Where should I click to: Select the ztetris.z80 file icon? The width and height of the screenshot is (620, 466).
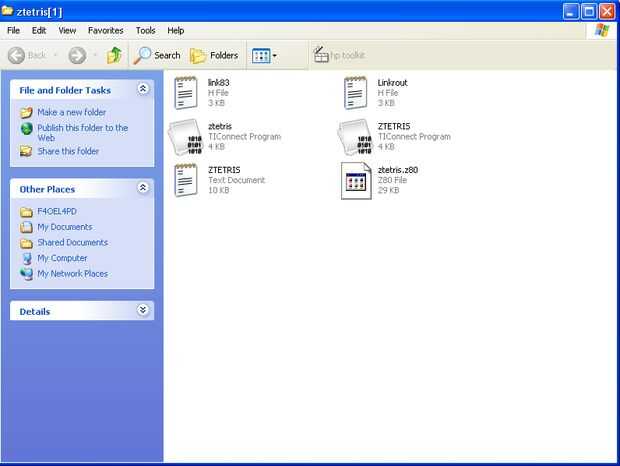(x=356, y=181)
